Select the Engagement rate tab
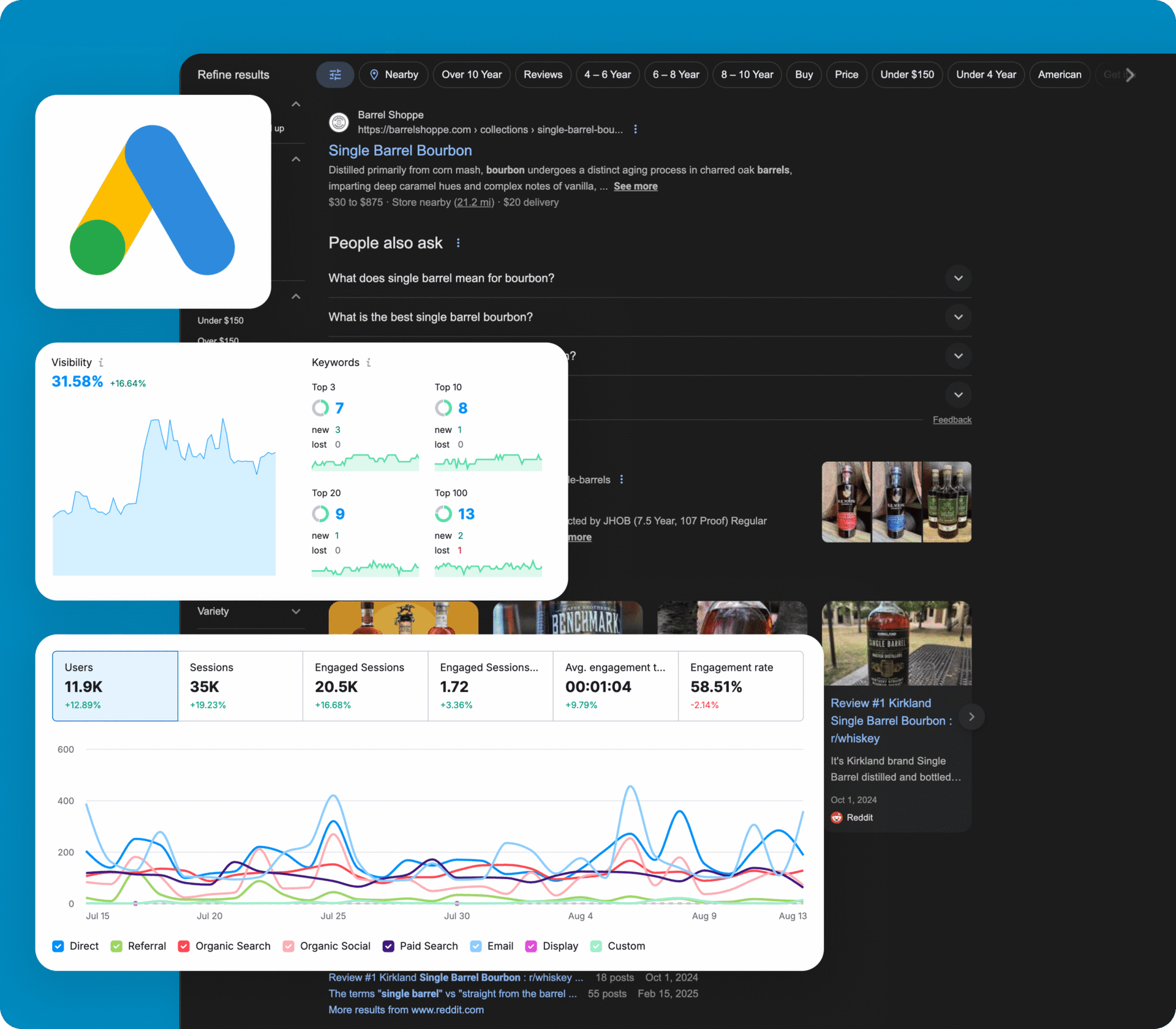Image resolution: width=1176 pixels, height=1029 pixels. (741, 686)
